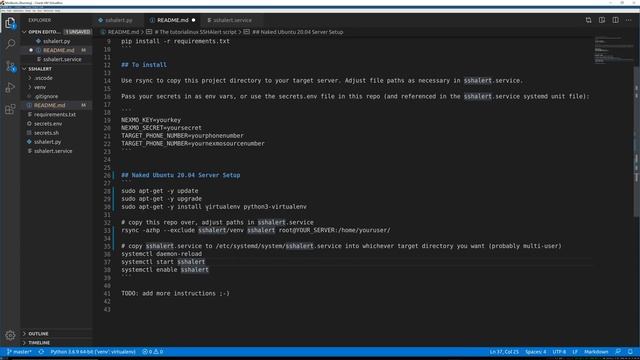Screen dimensions: 640x360
Task: Click the minimap code overview
Action: 613,50
